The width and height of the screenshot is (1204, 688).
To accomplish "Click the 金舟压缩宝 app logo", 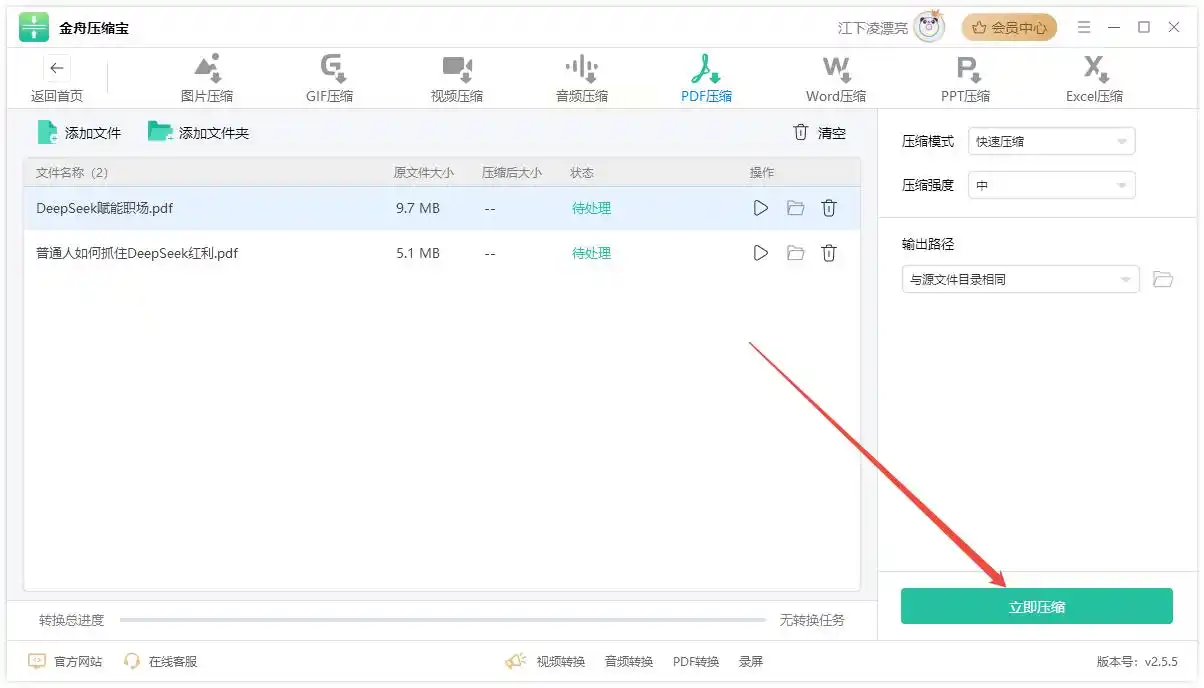I will click(34, 28).
